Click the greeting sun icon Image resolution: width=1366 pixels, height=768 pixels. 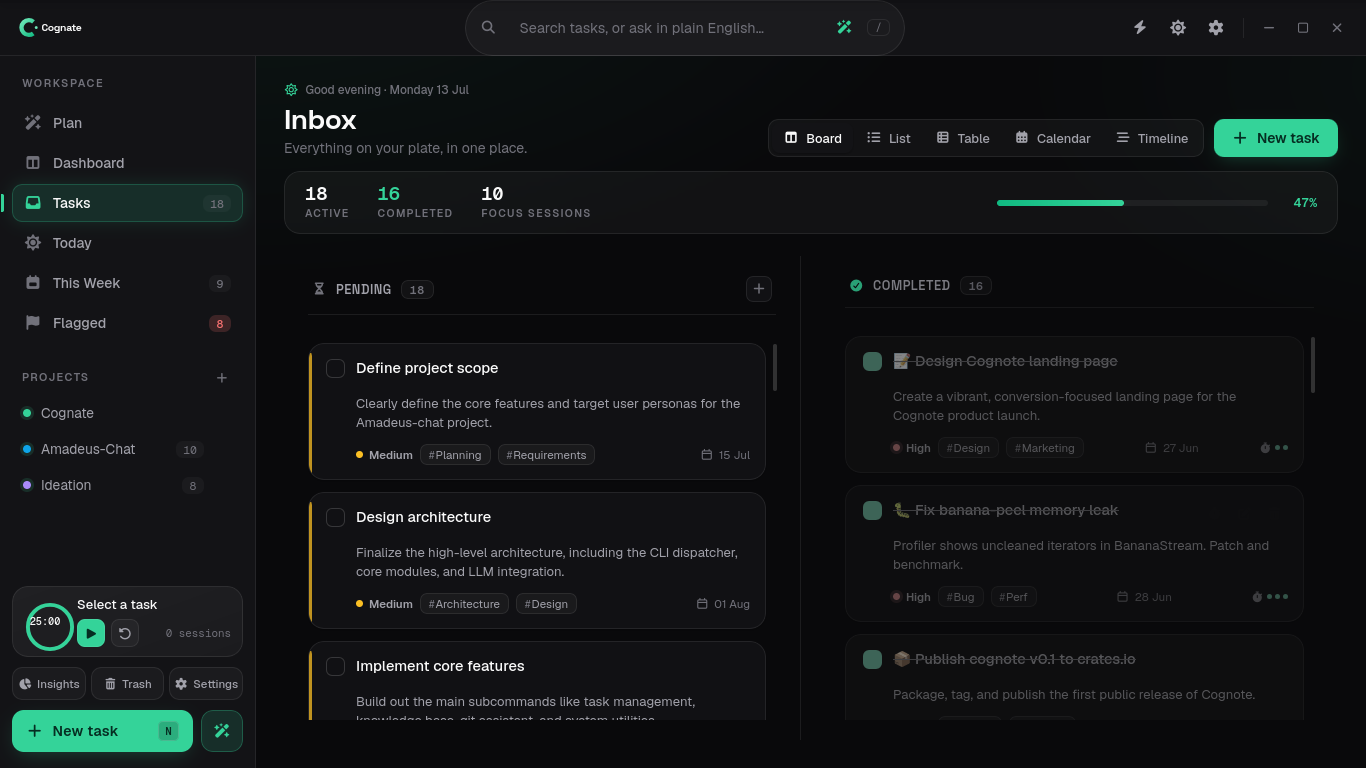[291, 89]
